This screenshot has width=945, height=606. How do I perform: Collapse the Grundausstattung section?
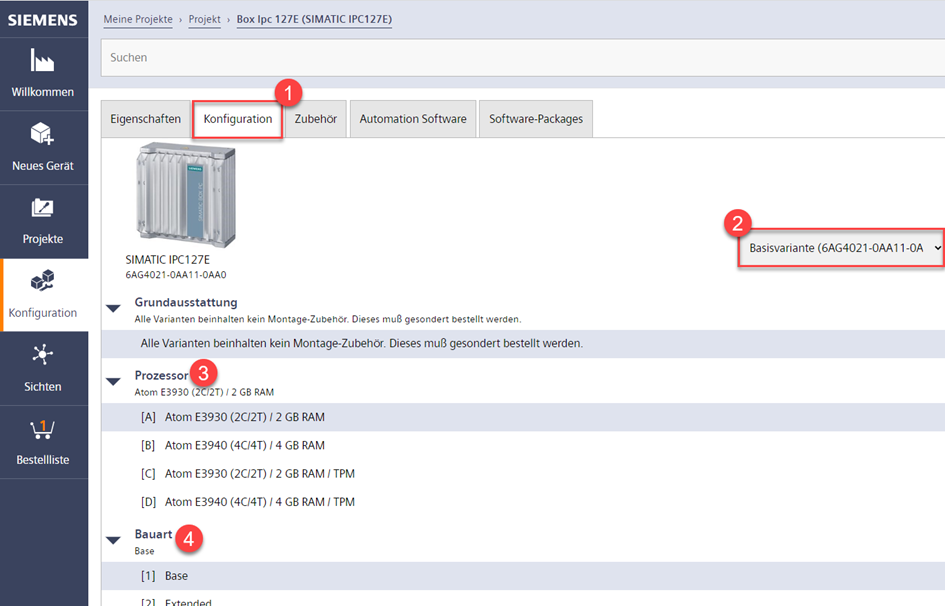click(114, 308)
